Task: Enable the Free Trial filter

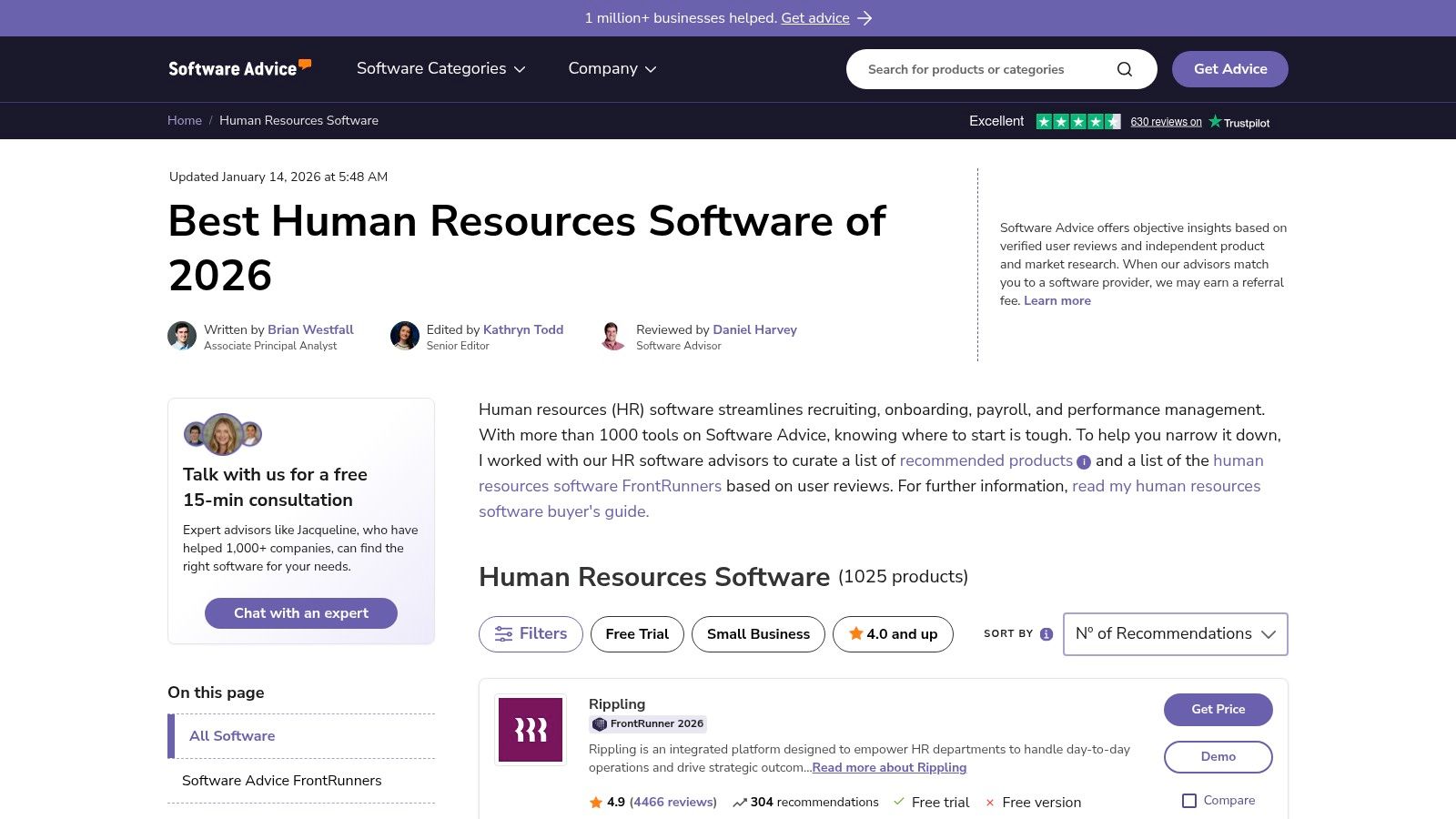Action: 636,634
